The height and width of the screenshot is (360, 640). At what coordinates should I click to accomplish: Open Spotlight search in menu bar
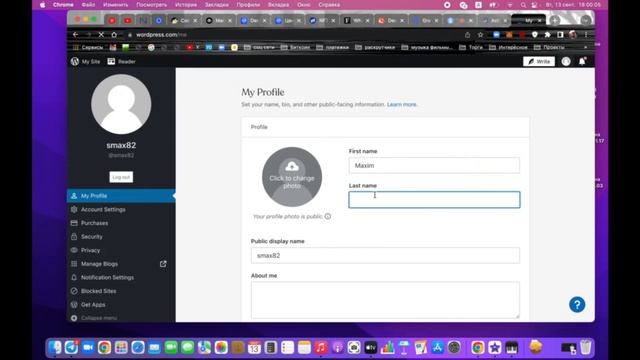pyautogui.click(x=523, y=5)
